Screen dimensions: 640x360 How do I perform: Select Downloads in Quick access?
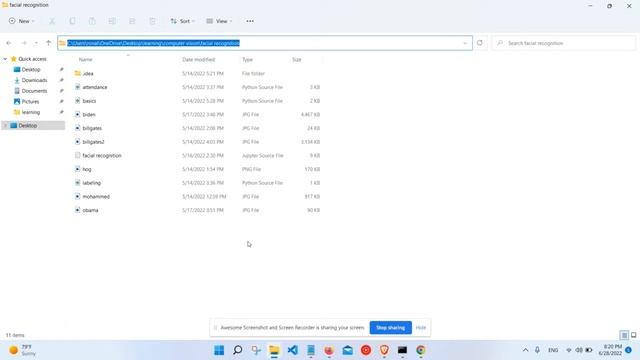point(34,80)
